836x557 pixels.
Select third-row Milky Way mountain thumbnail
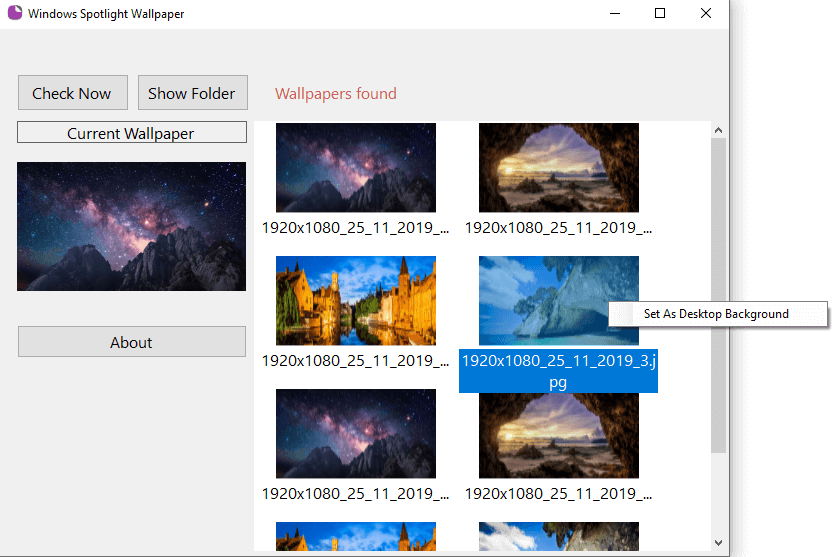[x=356, y=433]
